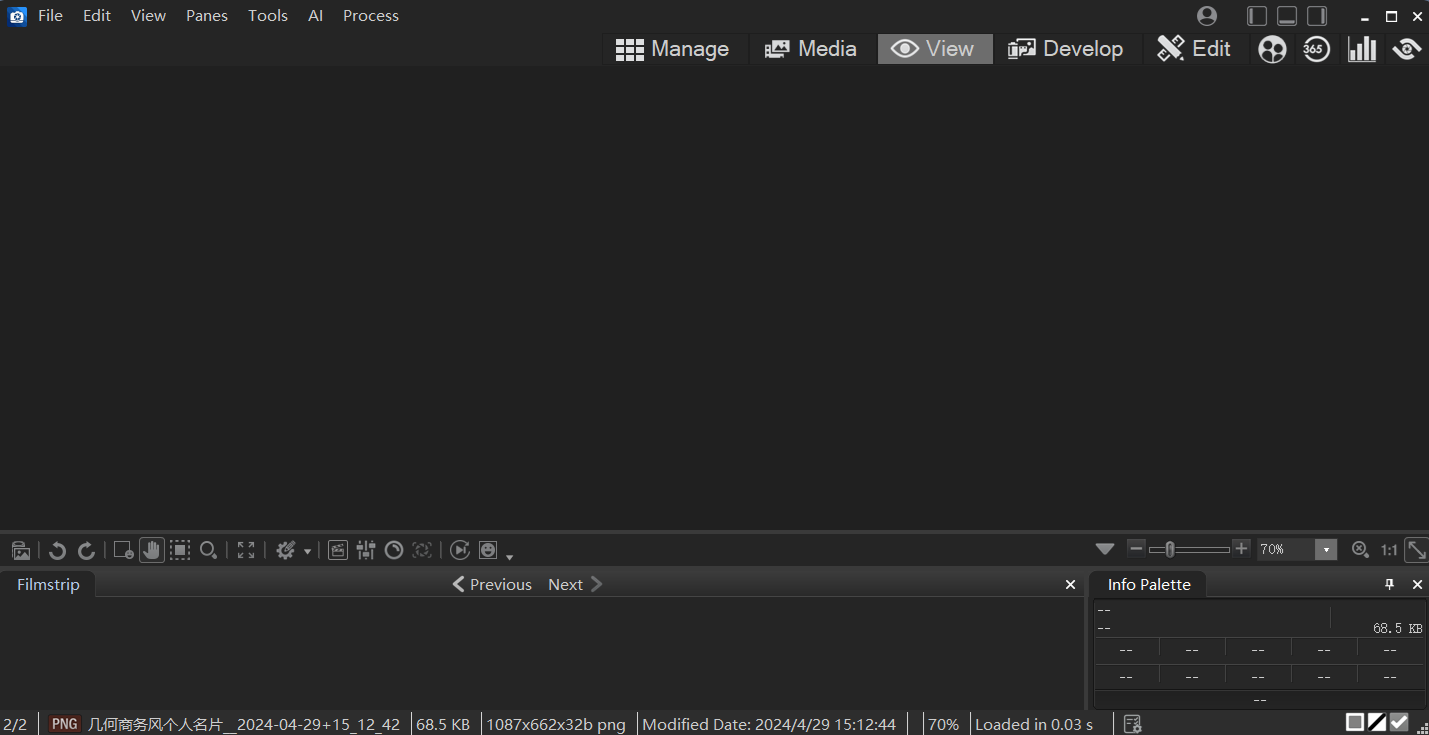This screenshot has height=735, width=1429.
Task: Open the 365 mode icon
Action: click(x=1316, y=49)
